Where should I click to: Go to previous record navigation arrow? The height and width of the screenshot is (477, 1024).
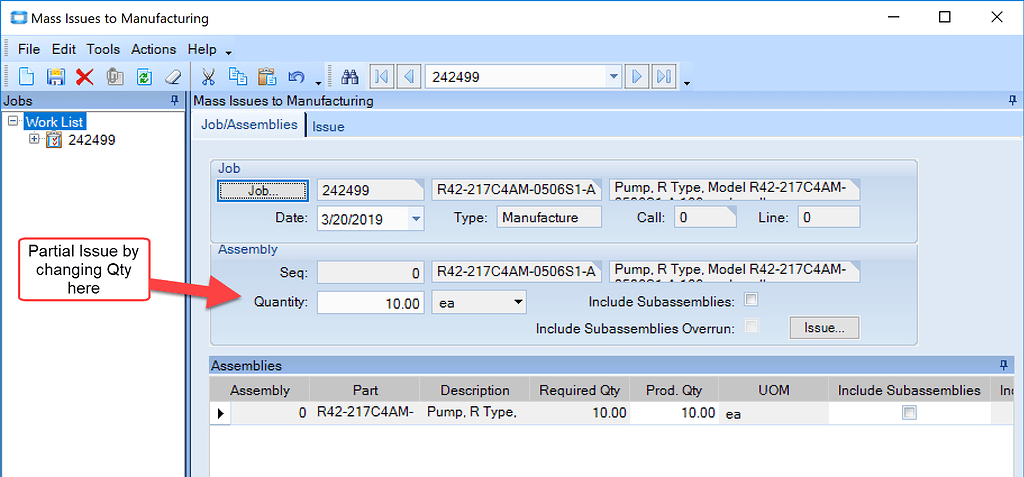(x=409, y=77)
